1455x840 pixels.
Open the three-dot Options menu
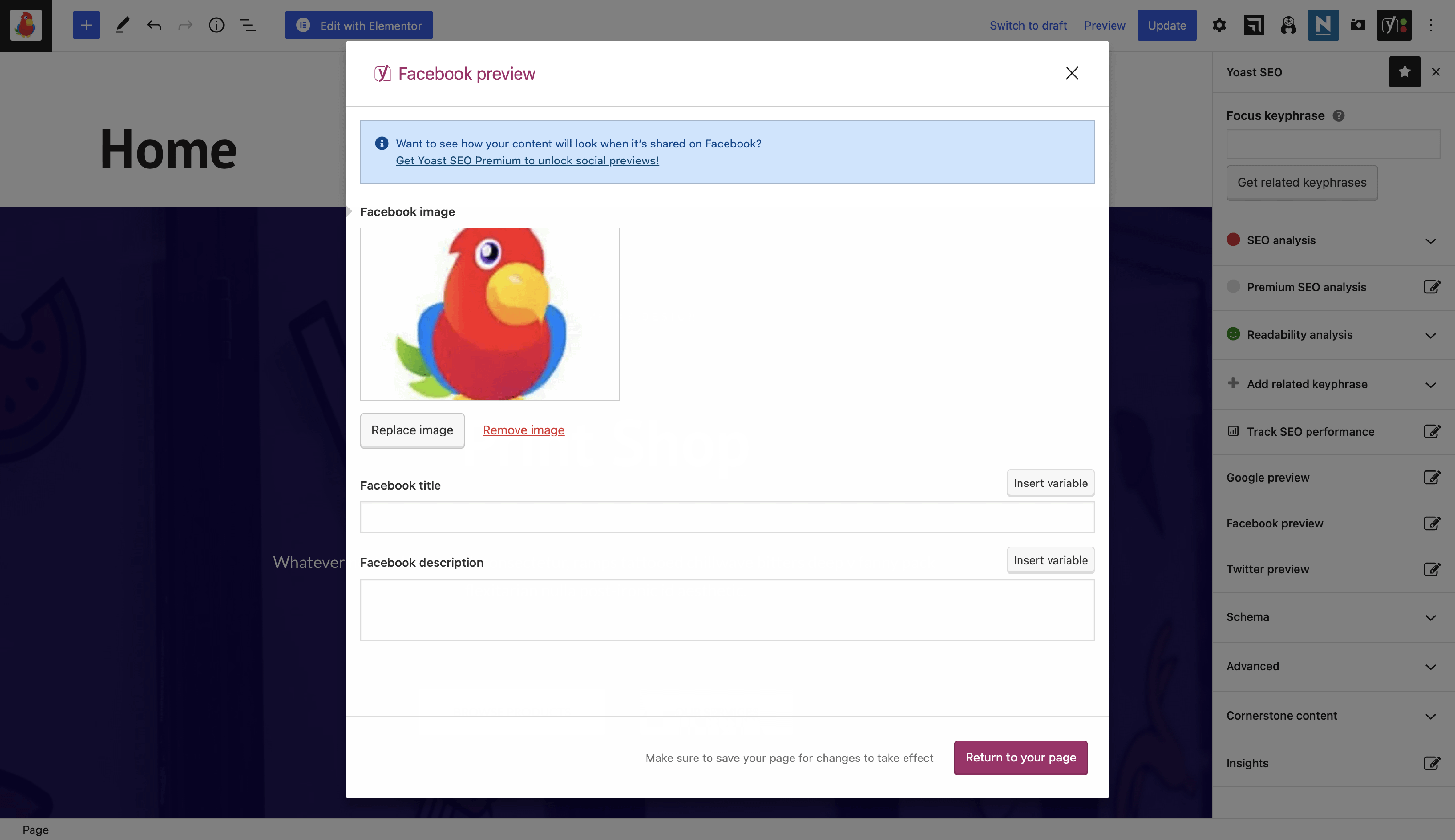click(1430, 25)
